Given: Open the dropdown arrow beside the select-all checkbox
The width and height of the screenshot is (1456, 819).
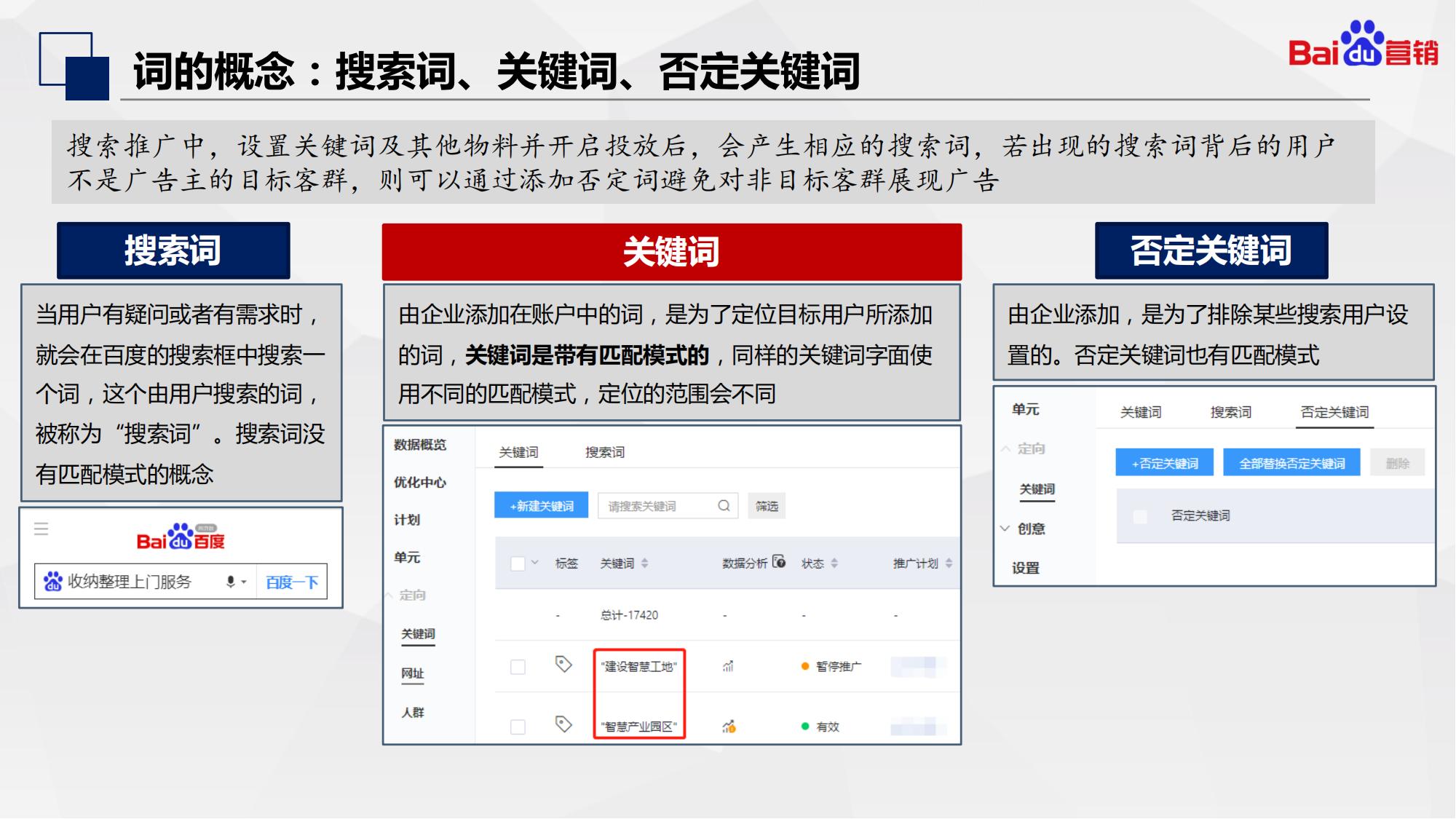Looking at the screenshot, I should [535, 562].
